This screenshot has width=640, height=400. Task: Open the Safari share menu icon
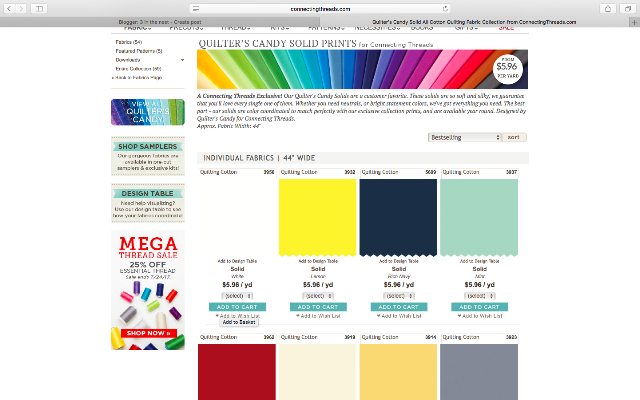608,8
